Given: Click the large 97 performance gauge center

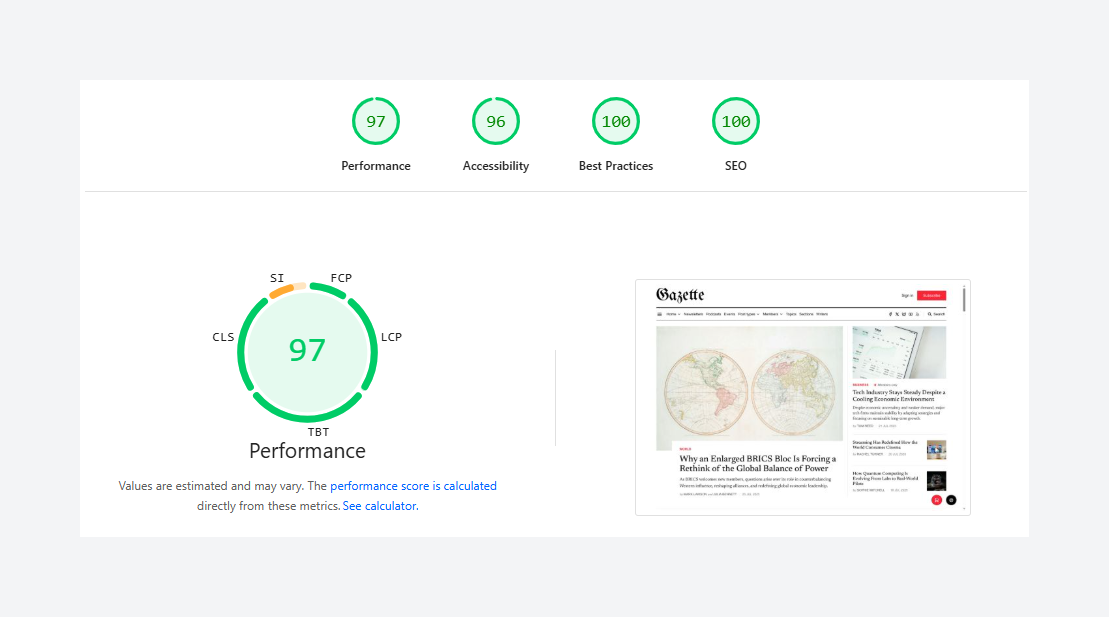Looking at the screenshot, I should pyautogui.click(x=307, y=350).
